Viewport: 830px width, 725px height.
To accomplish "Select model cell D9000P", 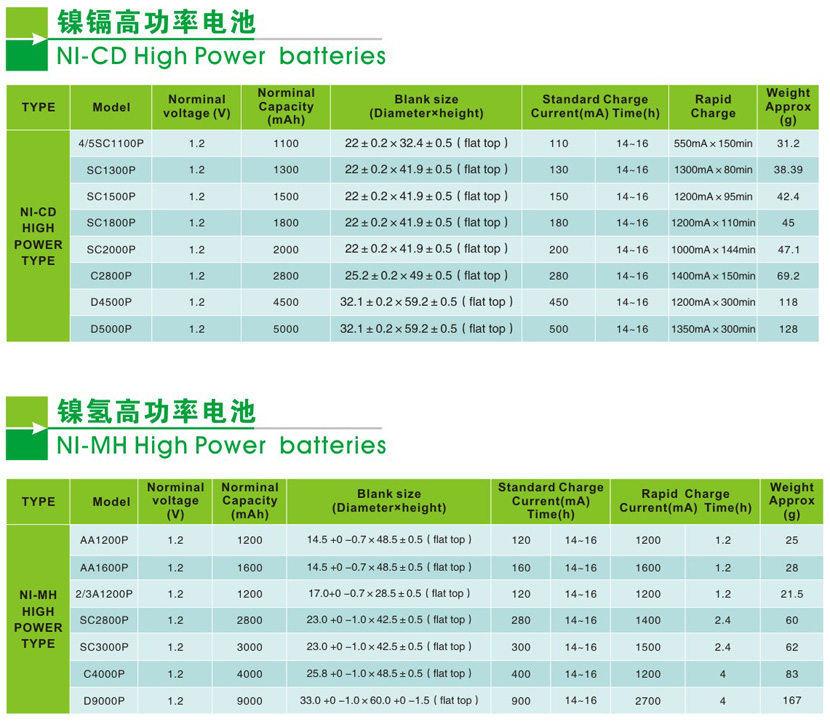I will [104, 701].
